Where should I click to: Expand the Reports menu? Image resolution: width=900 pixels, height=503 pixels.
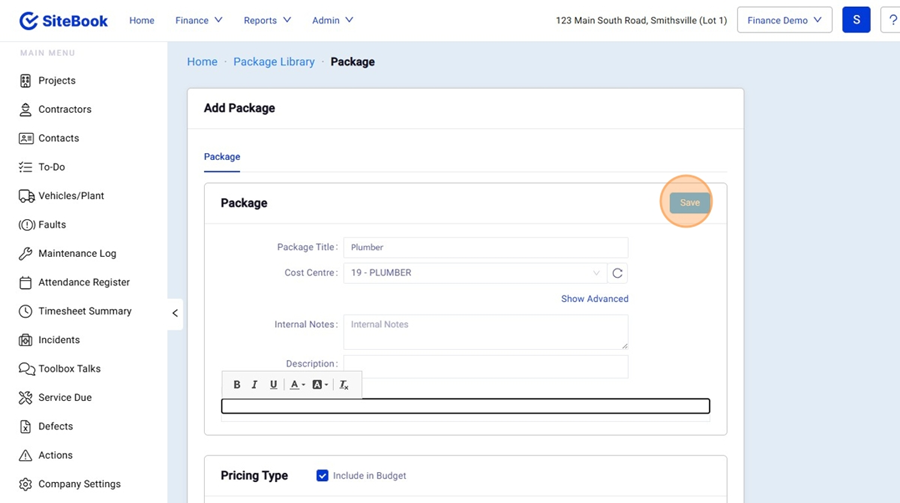[x=267, y=20]
